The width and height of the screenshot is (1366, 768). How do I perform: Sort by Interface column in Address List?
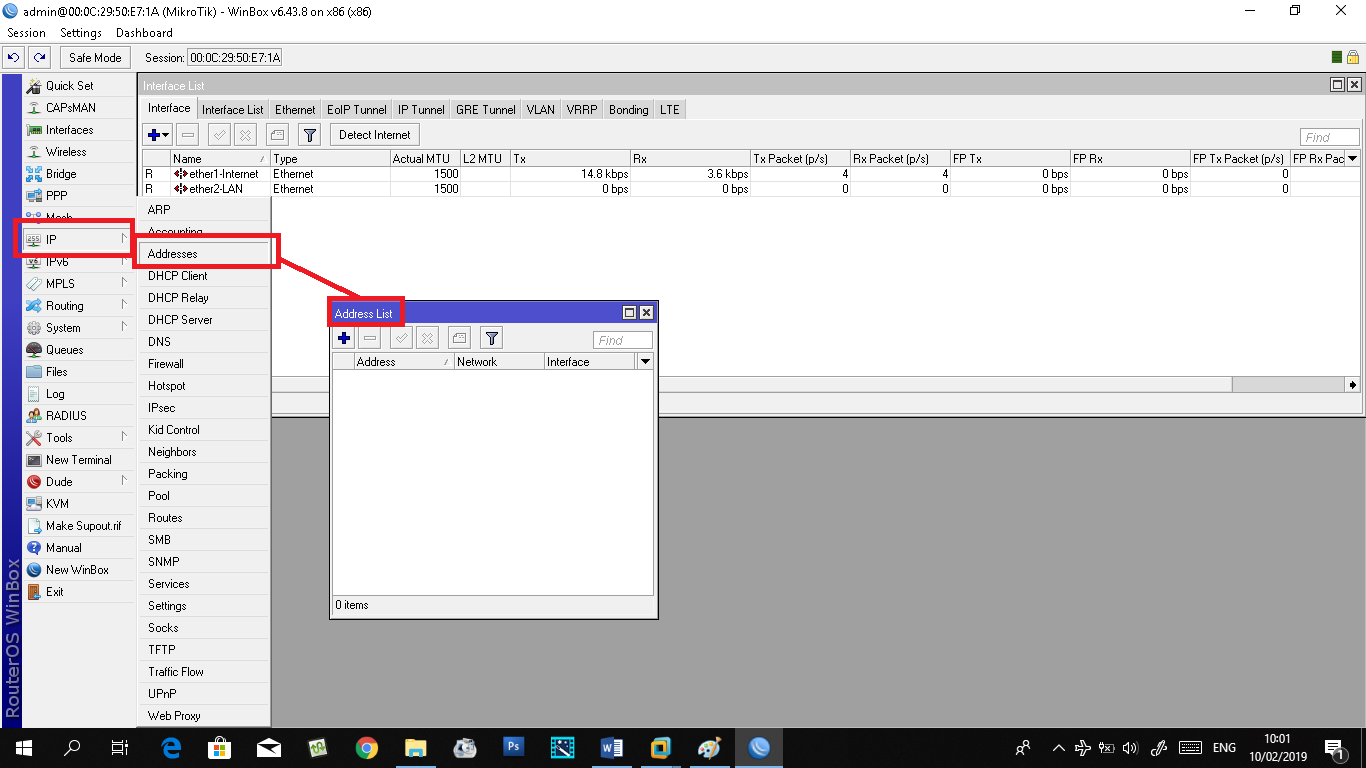pos(590,362)
